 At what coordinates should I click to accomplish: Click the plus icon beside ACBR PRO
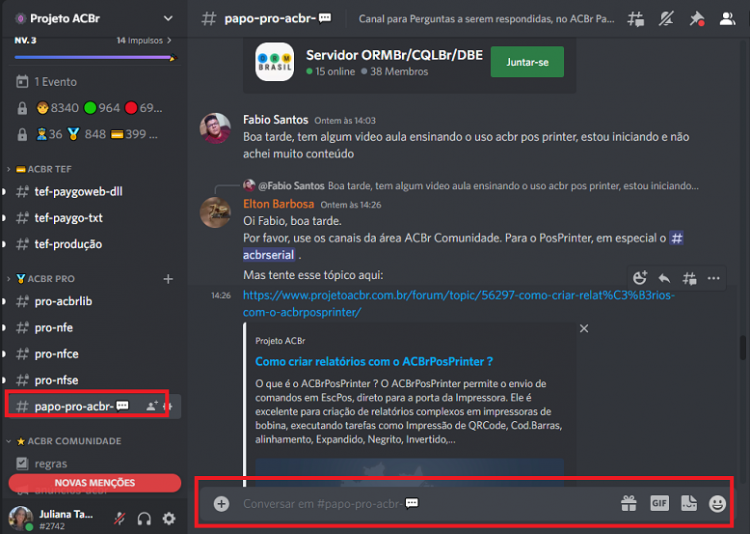tap(168, 279)
